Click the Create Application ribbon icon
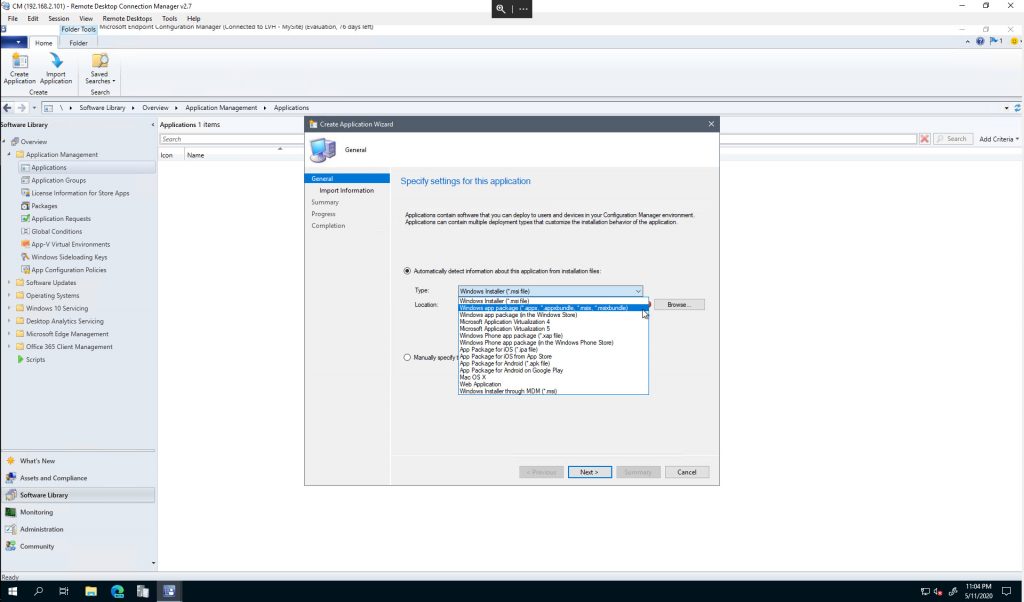This screenshot has height=602, width=1024. 20,61
